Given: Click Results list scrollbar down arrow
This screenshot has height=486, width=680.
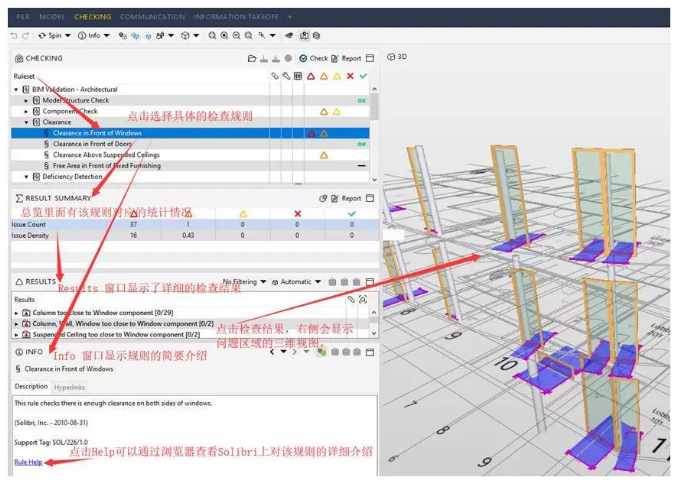Looking at the screenshot, I should (x=374, y=334).
